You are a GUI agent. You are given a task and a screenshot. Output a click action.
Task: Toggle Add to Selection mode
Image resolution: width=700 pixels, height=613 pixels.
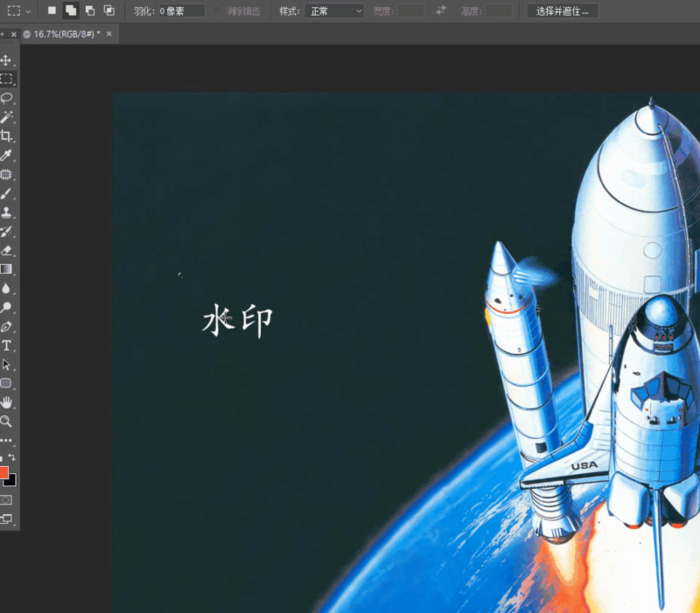coord(71,10)
